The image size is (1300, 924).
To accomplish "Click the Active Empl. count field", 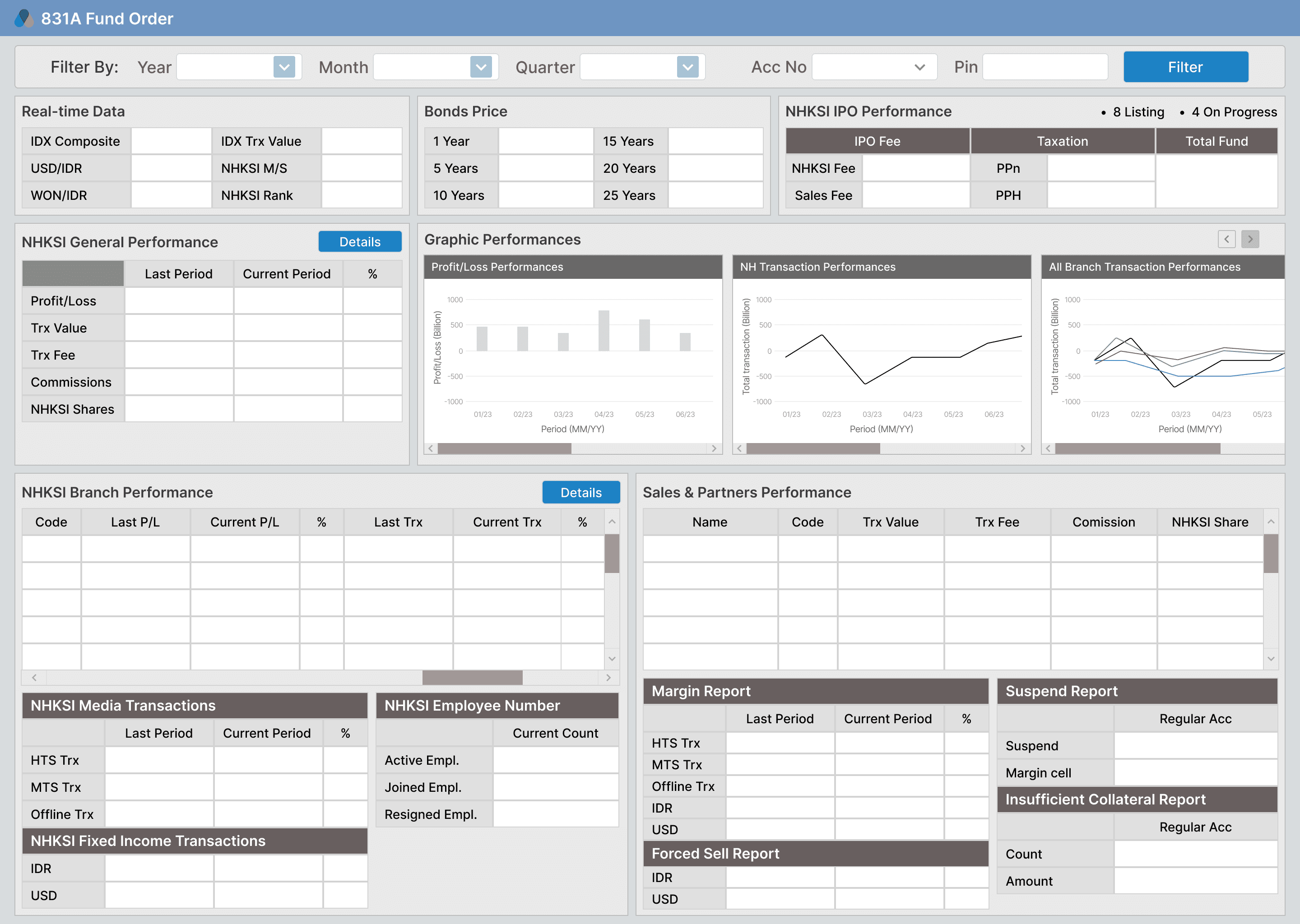I will (556, 760).
